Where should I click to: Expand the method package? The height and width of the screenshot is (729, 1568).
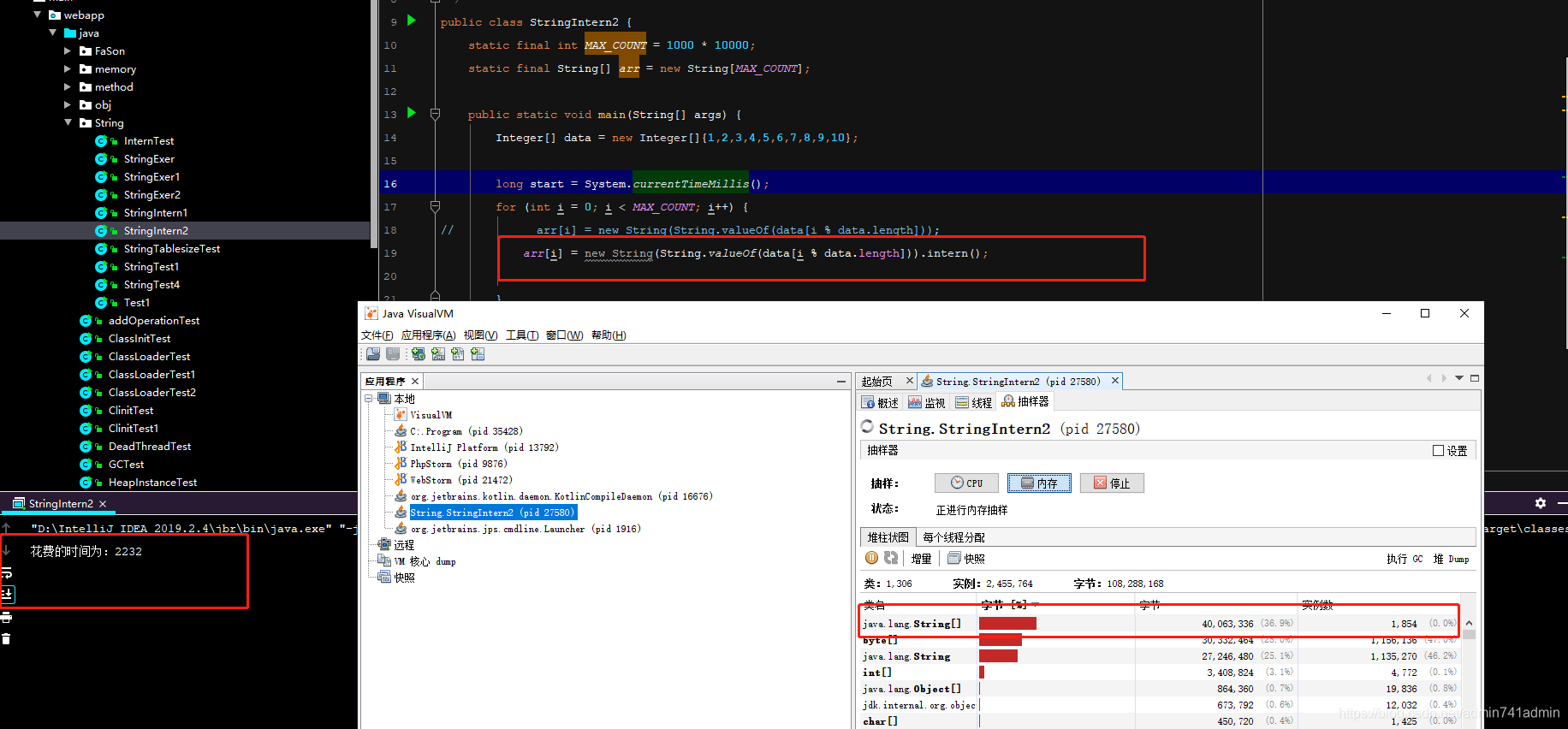coord(68,86)
